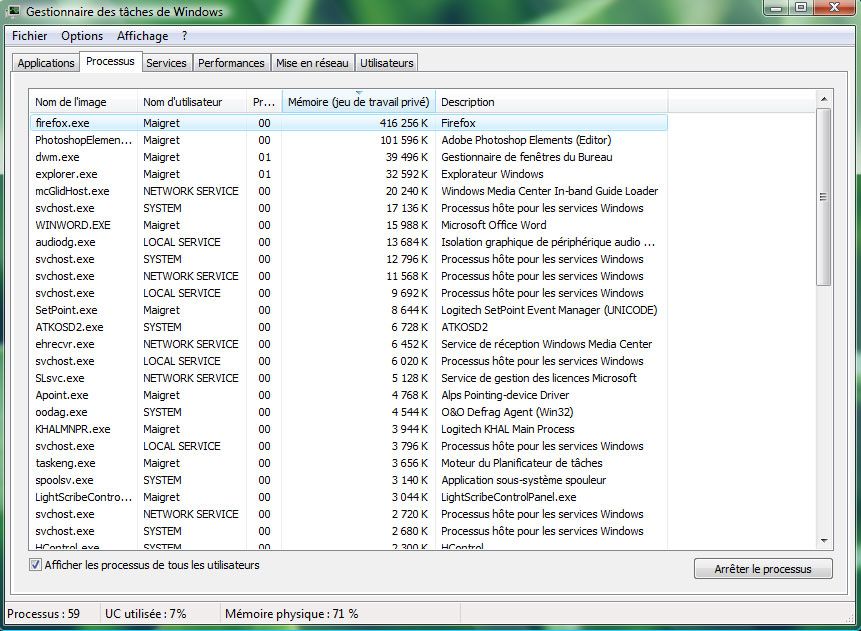Click the scrollbar down arrow
Image resolution: width=861 pixels, height=631 pixels.
click(824, 541)
